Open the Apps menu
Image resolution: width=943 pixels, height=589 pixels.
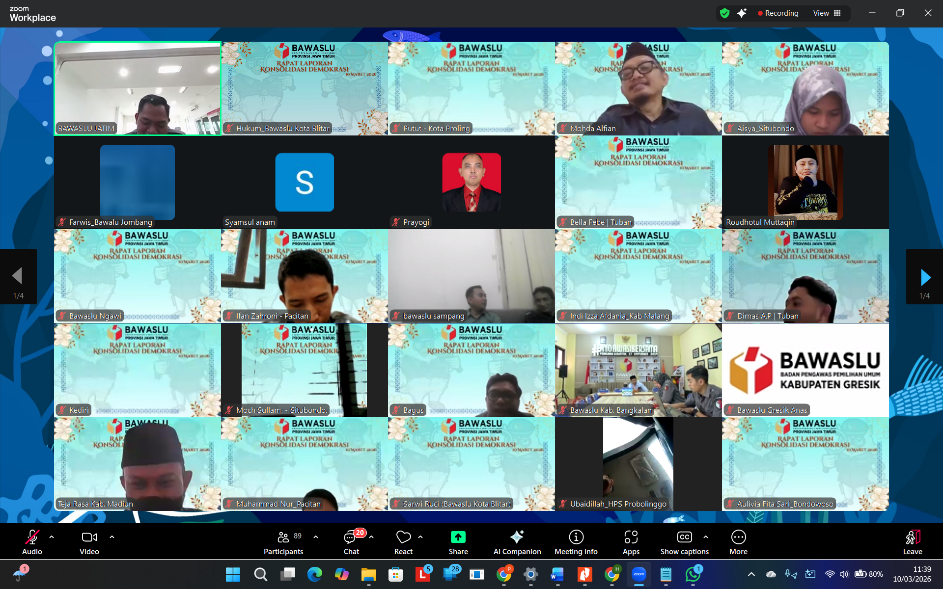point(631,541)
